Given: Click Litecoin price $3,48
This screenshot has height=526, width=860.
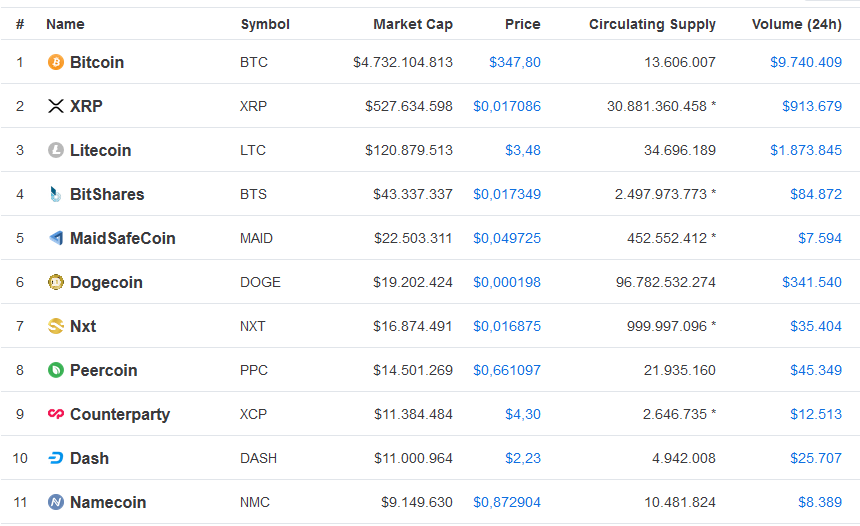Looking at the screenshot, I should point(523,150).
